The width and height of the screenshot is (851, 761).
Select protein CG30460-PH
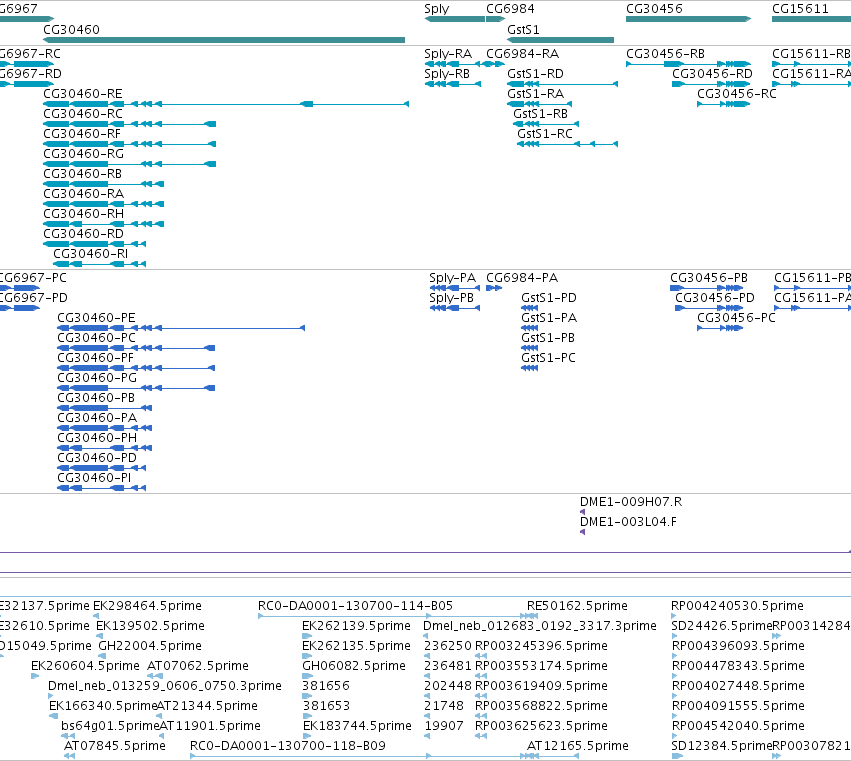105,448
